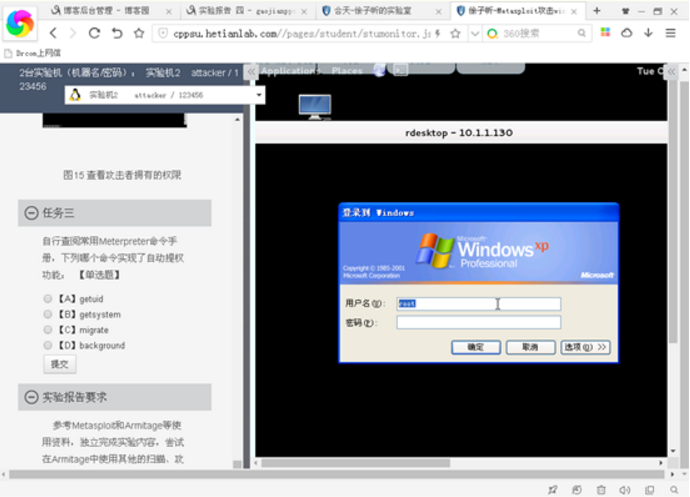Open address bar dropdown arrow
This screenshot has width=690, height=497.
474,33
